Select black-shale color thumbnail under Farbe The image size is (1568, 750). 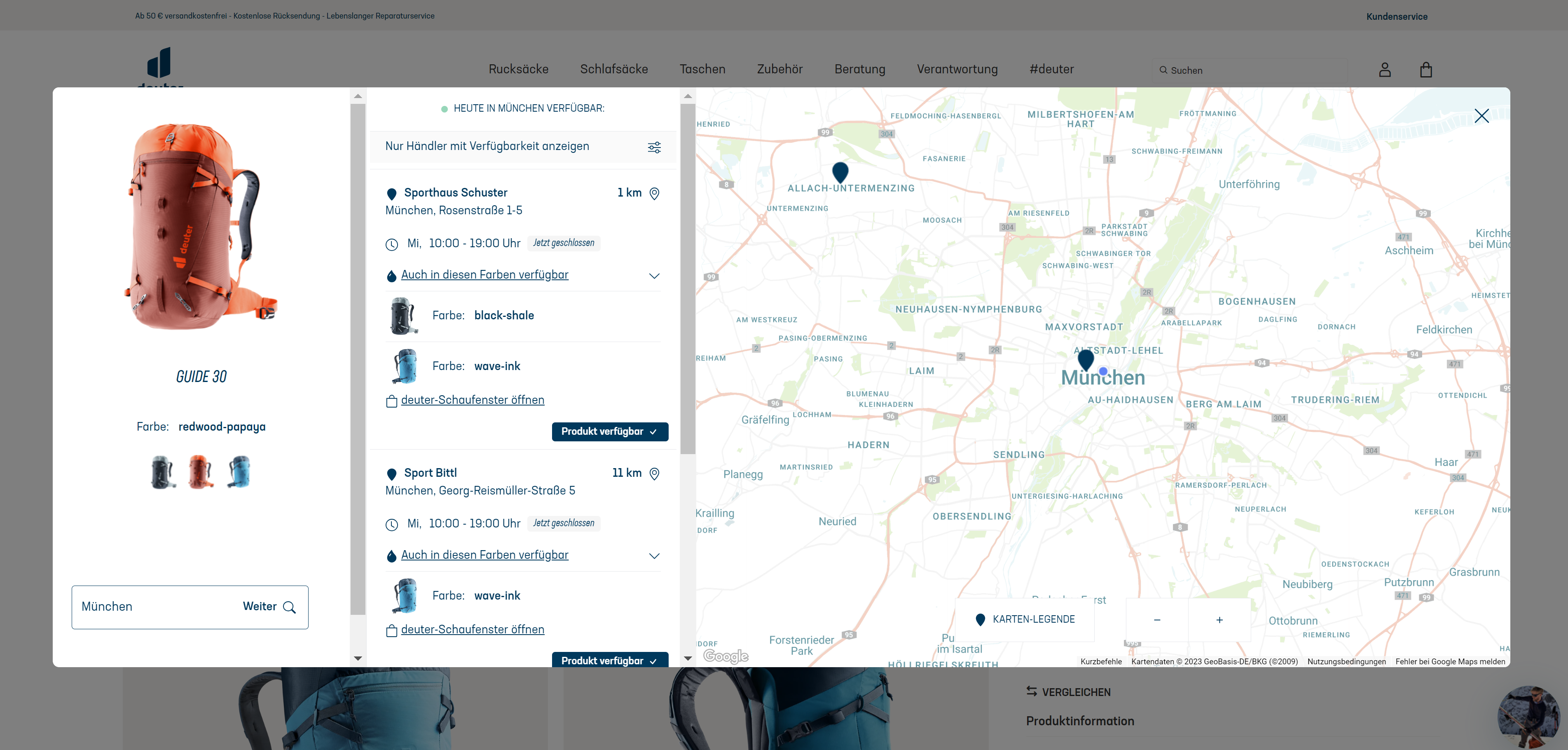pyautogui.click(x=163, y=472)
